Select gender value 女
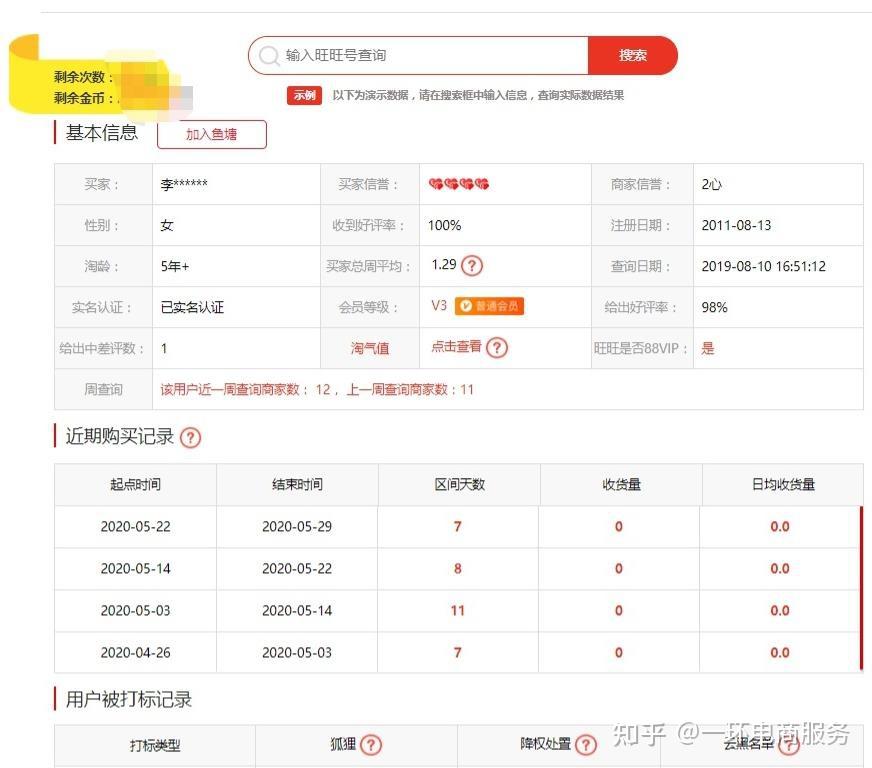 [167, 225]
